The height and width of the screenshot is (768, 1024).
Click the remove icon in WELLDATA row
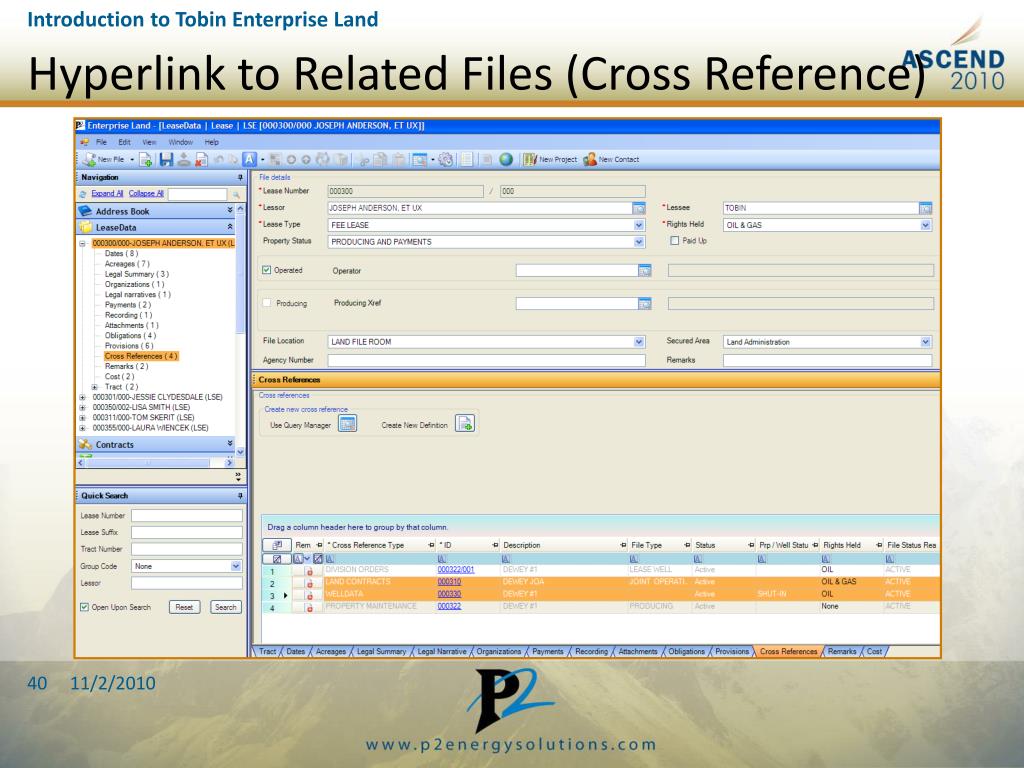point(310,595)
